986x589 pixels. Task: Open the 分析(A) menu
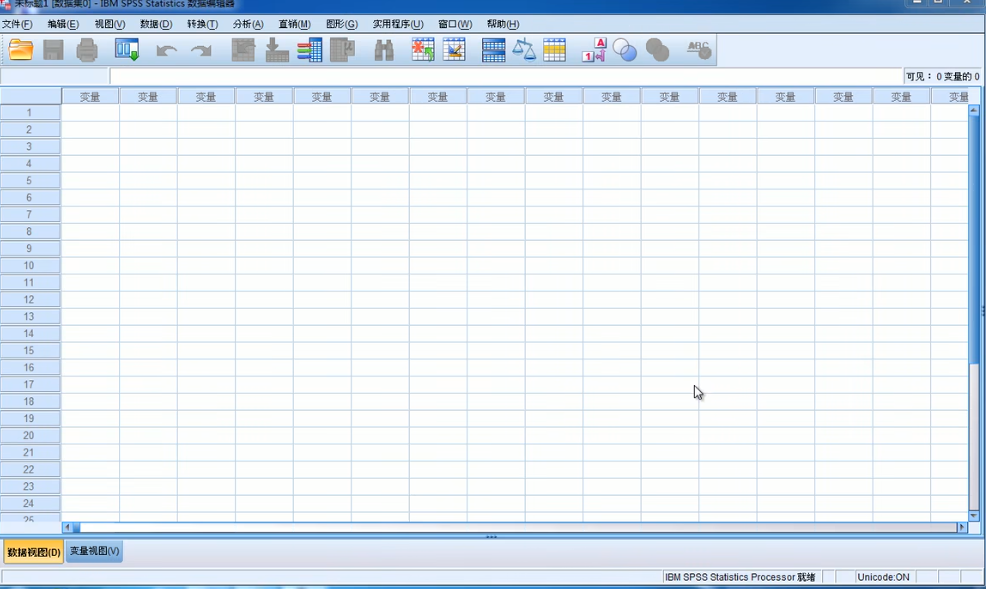[248, 24]
